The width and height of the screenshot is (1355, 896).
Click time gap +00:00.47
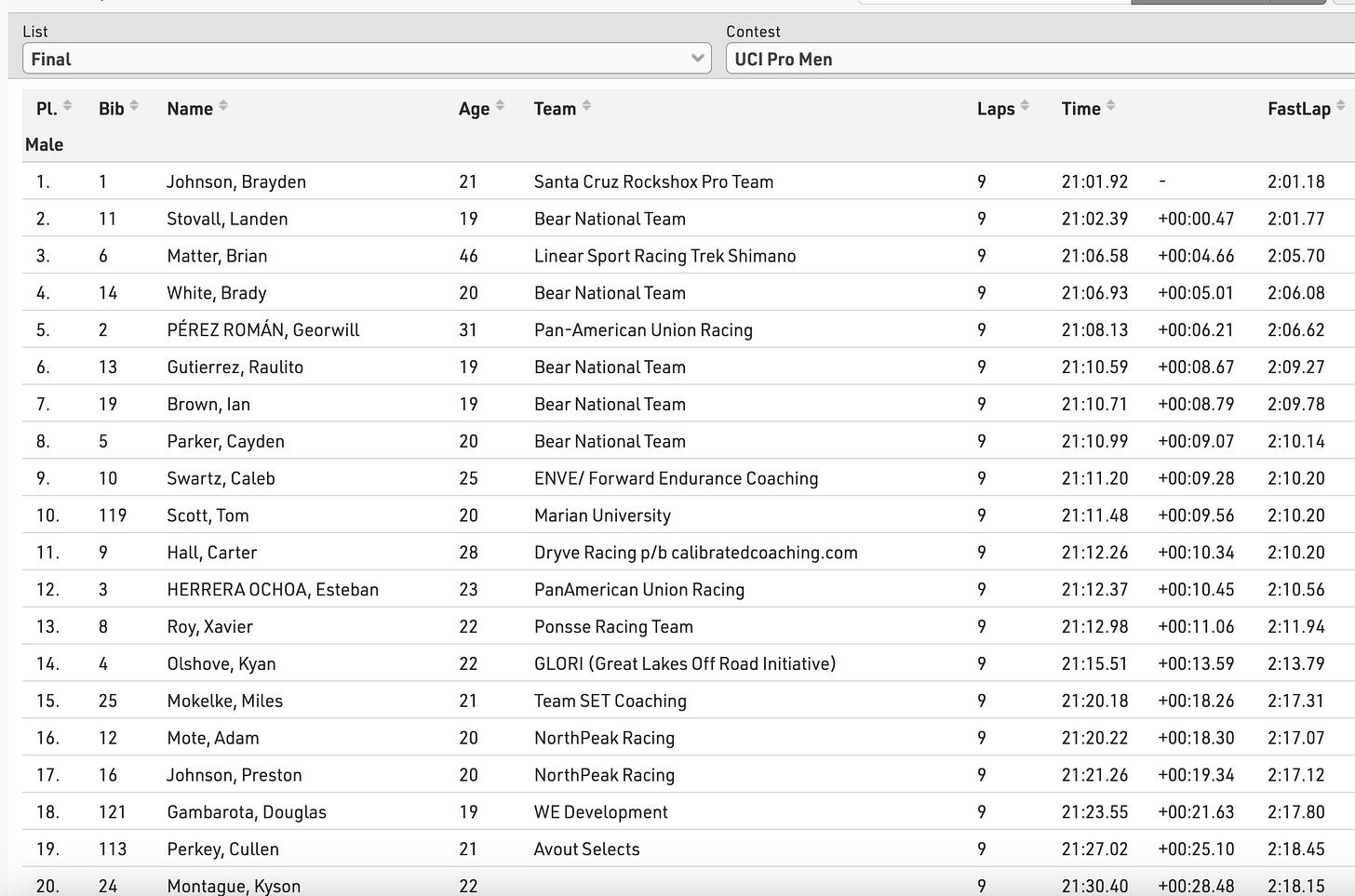[x=1196, y=220]
